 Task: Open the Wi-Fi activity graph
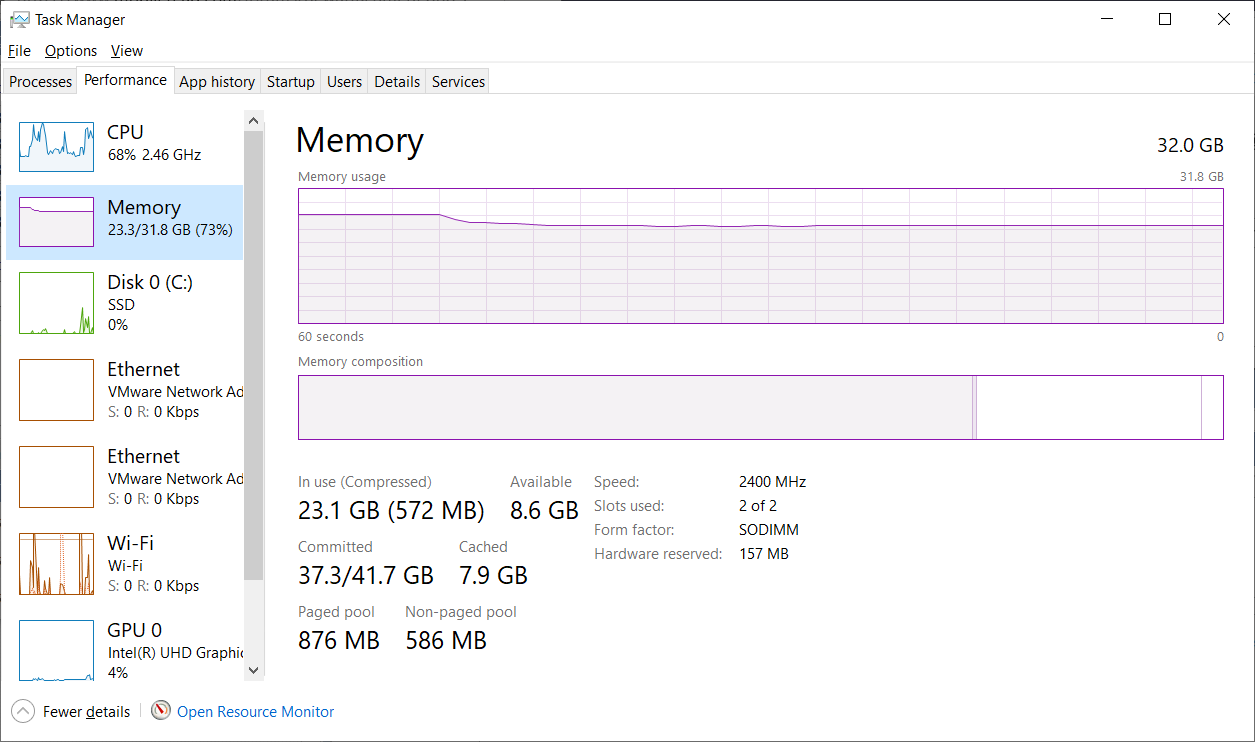[x=56, y=564]
